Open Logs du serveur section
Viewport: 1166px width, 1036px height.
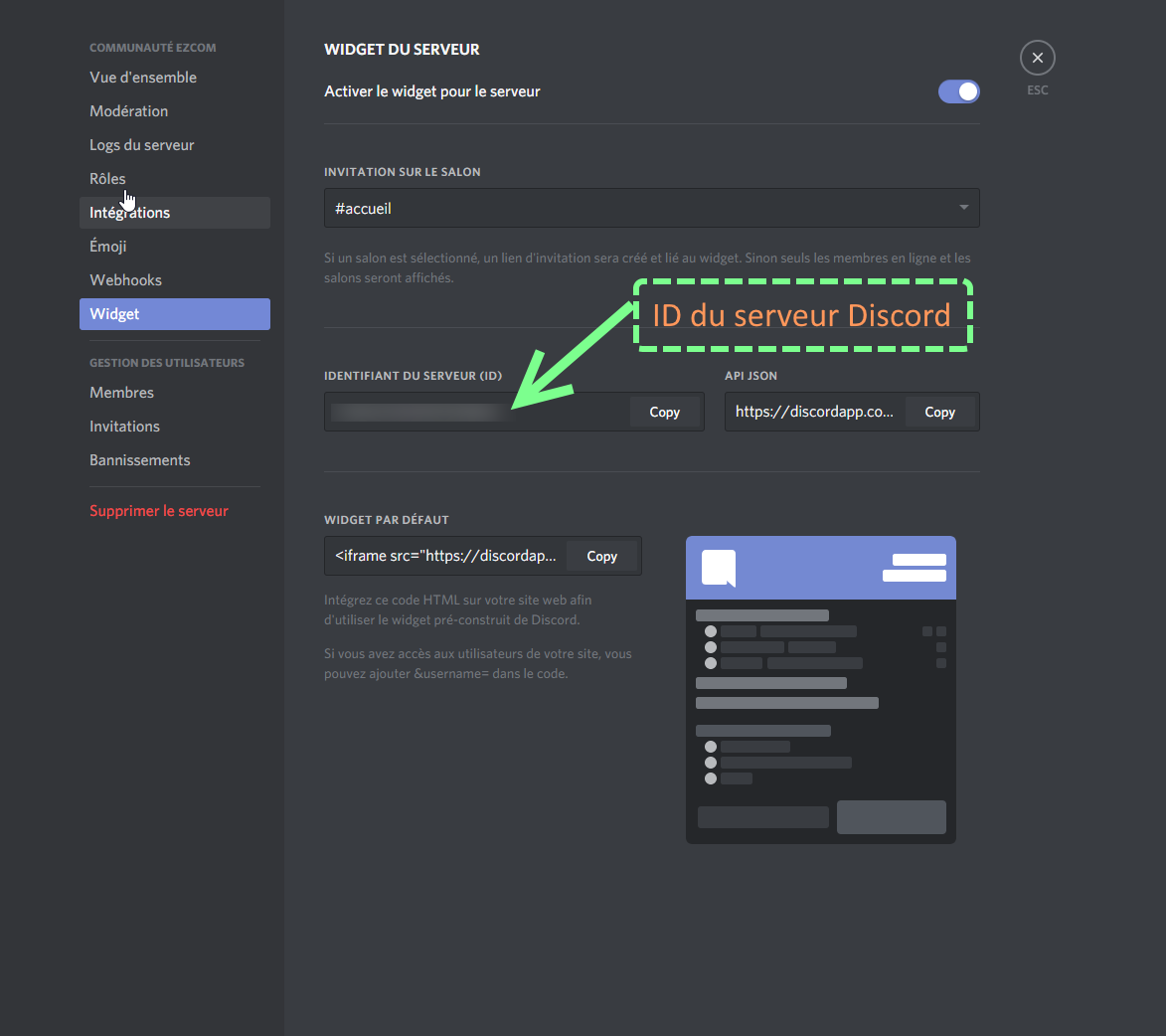[142, 145]
